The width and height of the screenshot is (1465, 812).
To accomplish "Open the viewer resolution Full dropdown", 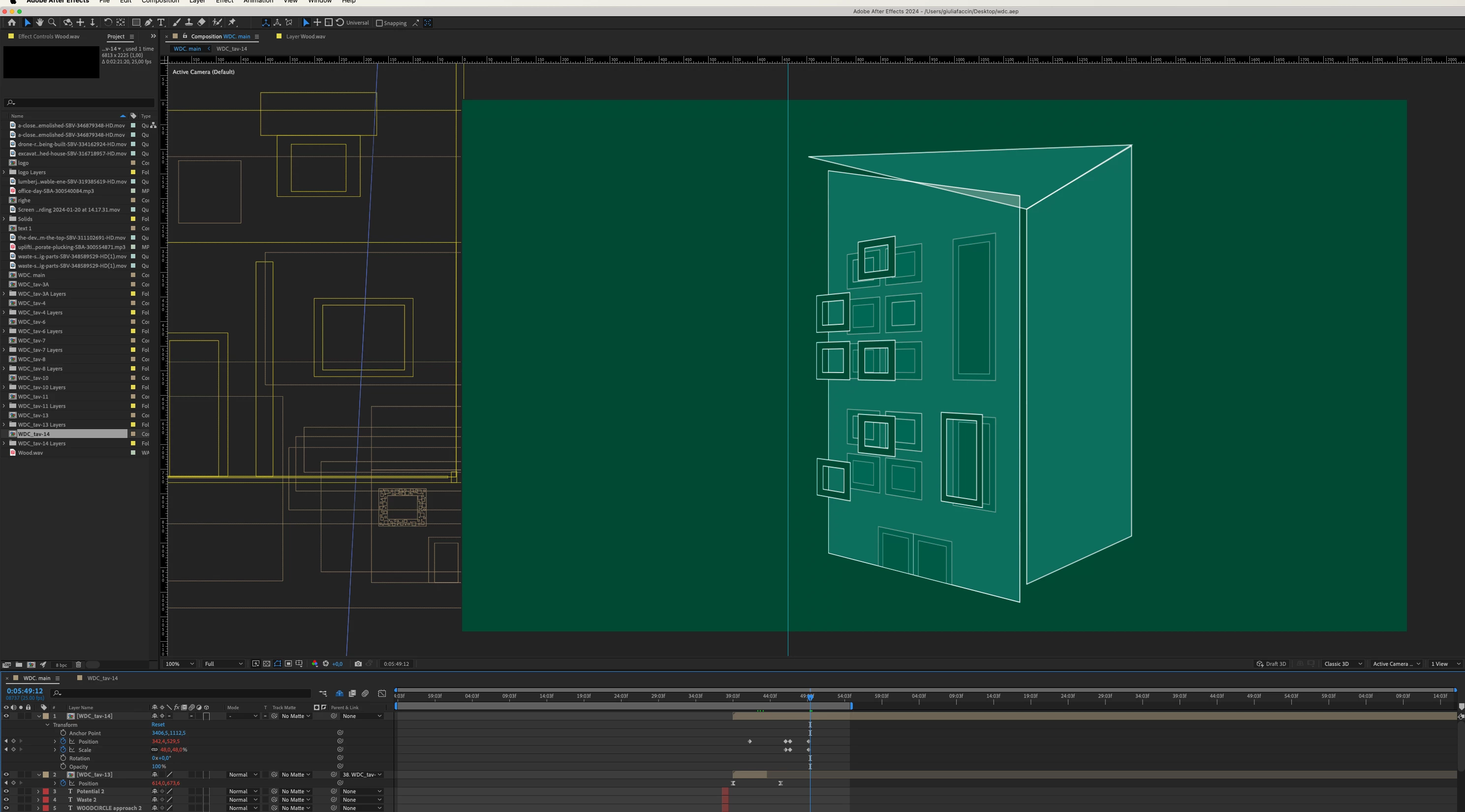I will (x=223, y=663).
